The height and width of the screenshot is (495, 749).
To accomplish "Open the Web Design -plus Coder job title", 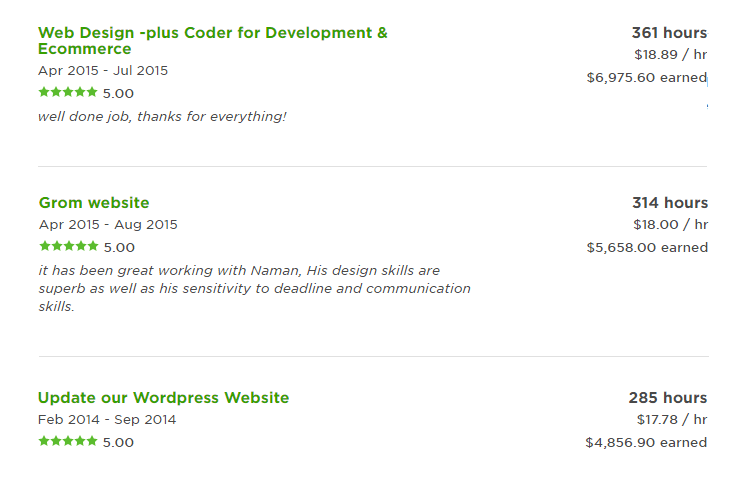I will pos(213,41).
